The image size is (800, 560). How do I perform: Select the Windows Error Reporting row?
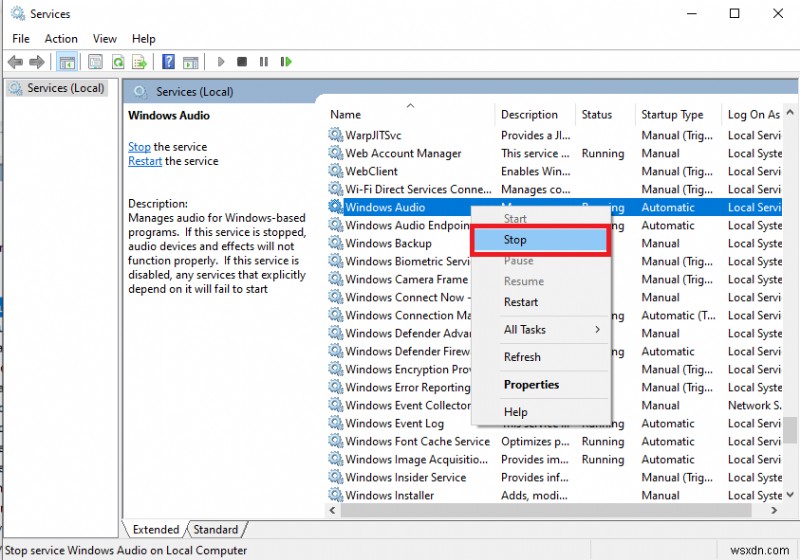point(554,387)
